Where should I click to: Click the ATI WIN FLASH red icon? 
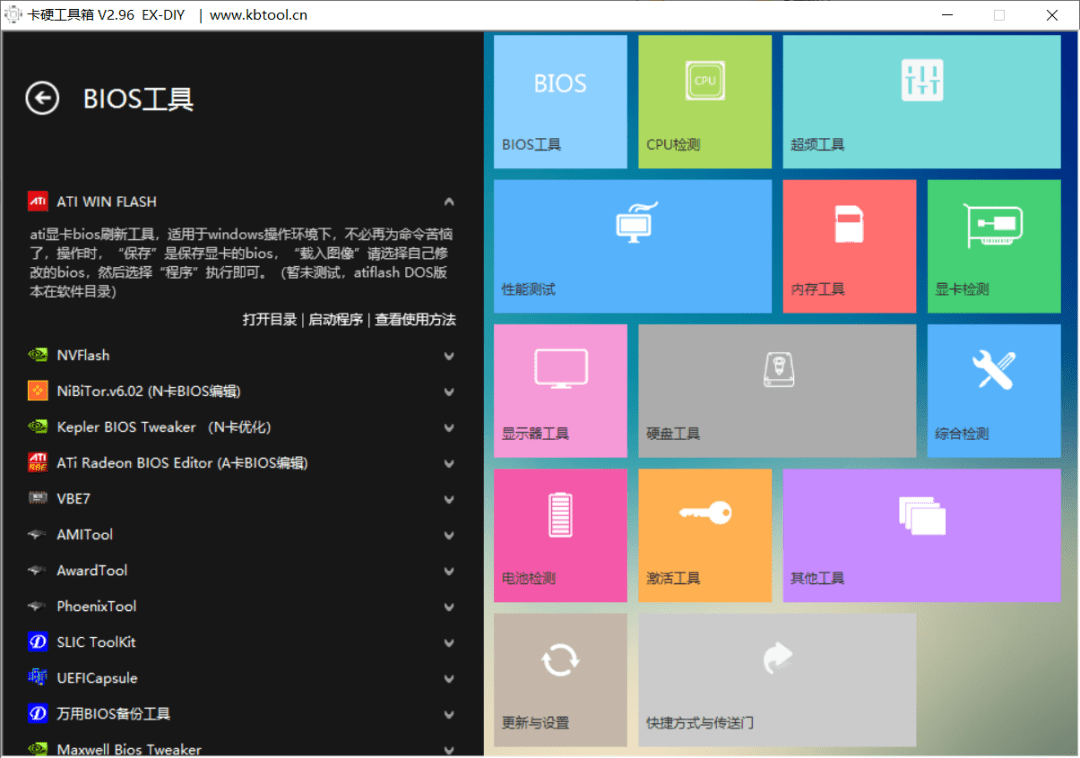point(37,202)
